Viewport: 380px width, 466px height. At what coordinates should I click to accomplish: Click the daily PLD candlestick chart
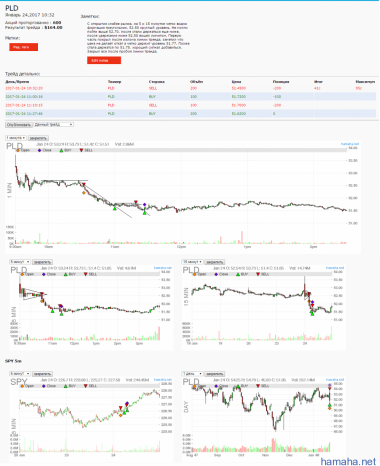[263, 409]
